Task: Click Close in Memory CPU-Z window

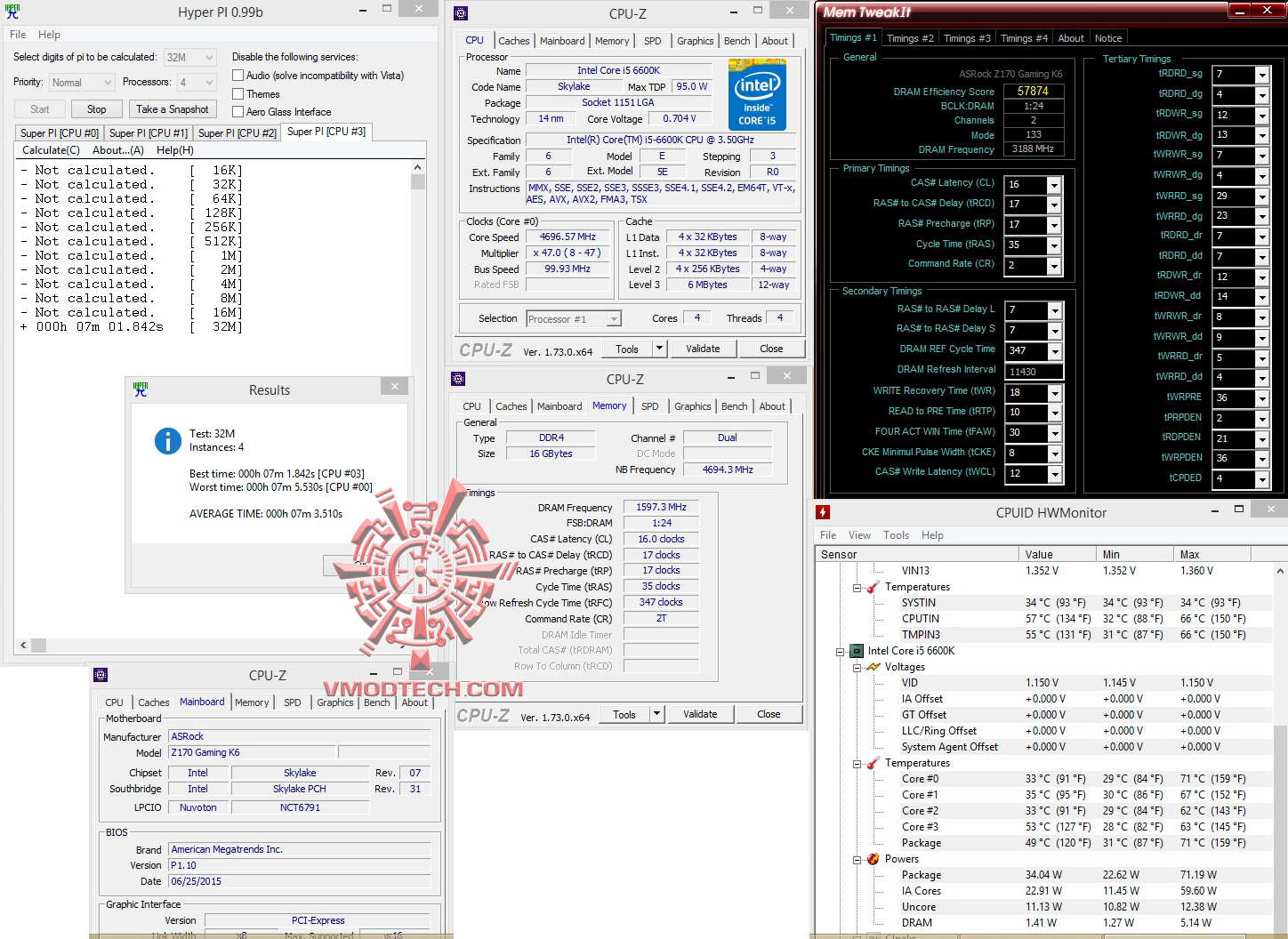Action: point(769,714)
